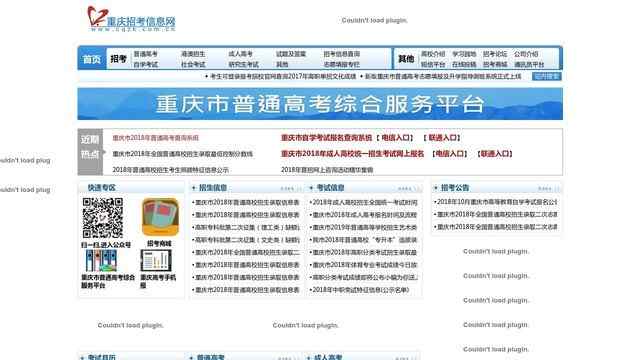Open 志愿填报专栏 in the navigation bar
Image resolution: width=640 pixels, height=360 pixels.
(x=342, y=64)
